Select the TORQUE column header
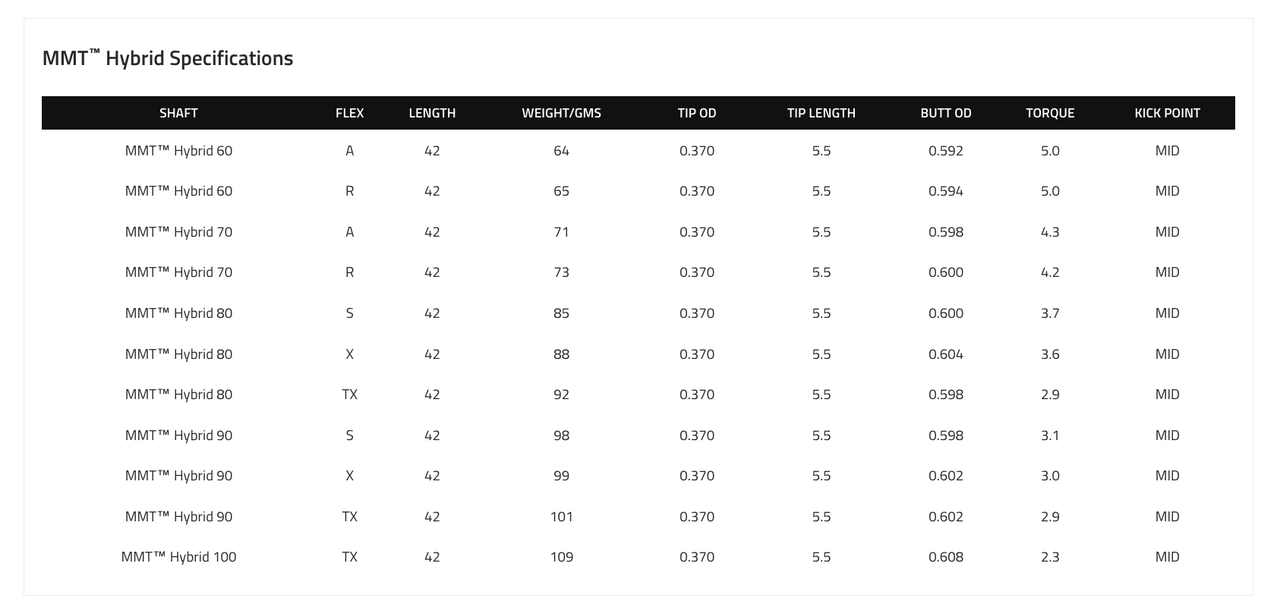The width and height of the screenshot is (1280, 613). 1050,113
